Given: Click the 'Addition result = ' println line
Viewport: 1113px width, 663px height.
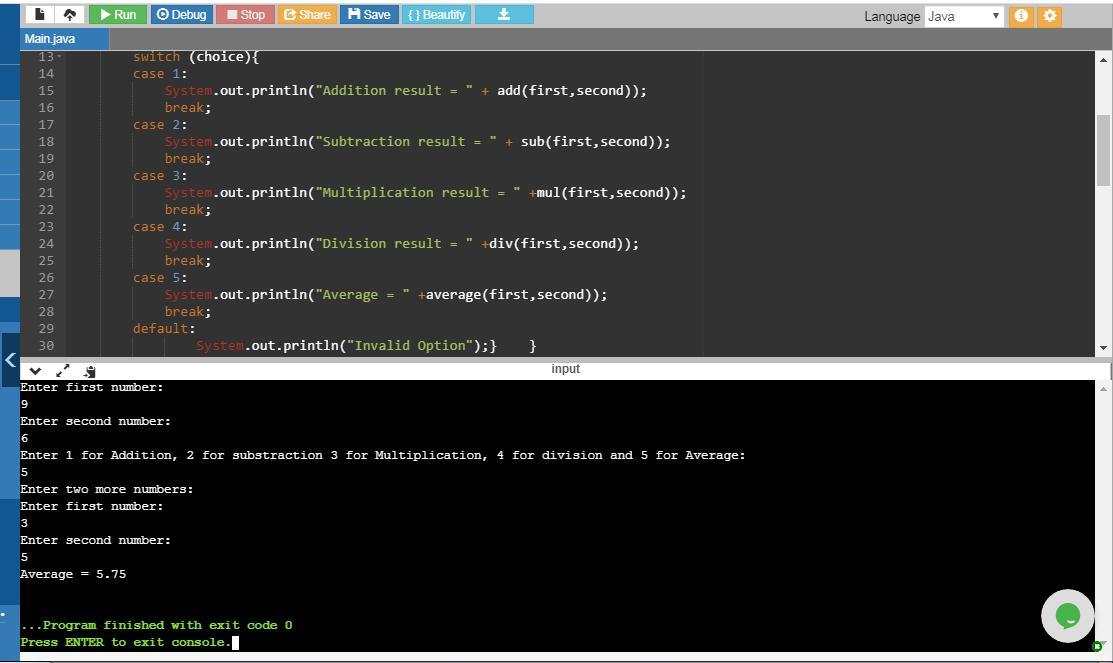Looking at the screenshot, I should [405, 91].
